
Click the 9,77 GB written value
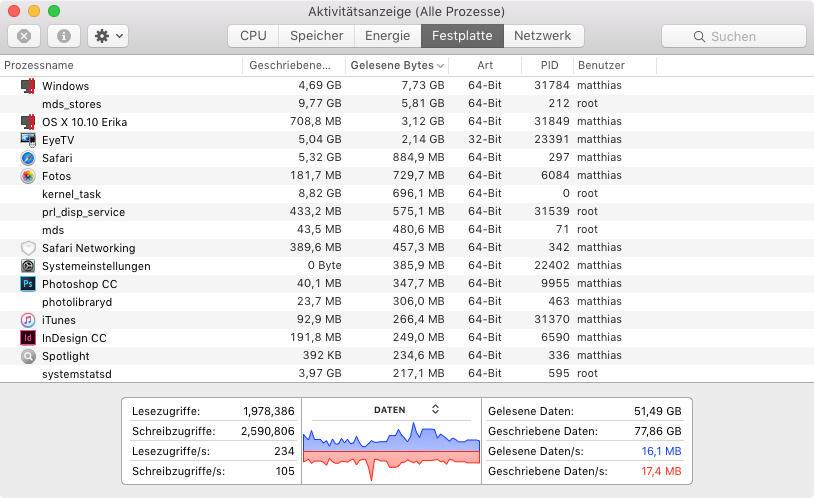pyautogui.click(x=320, y=103)
